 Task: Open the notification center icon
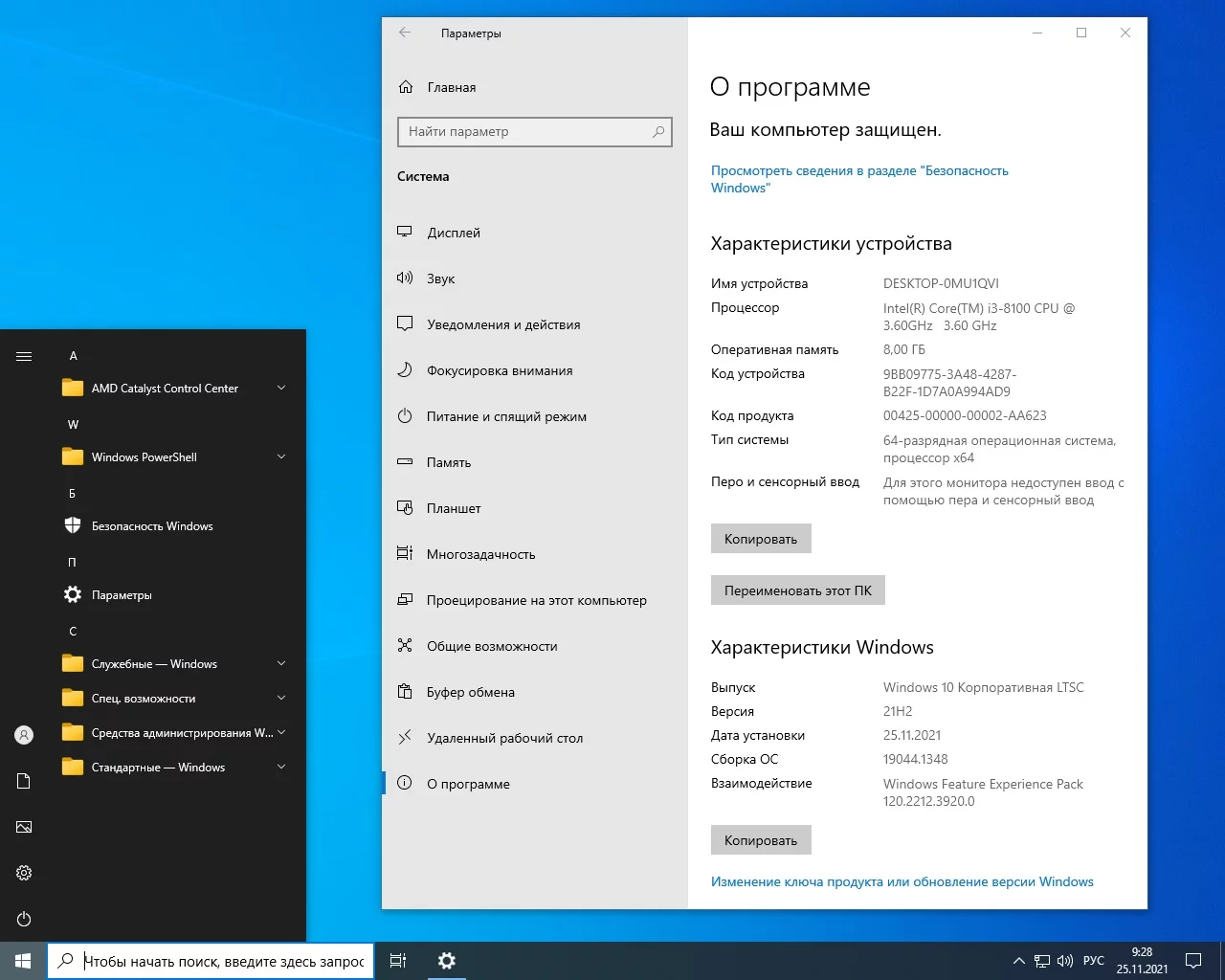[x=1193, y=961]
